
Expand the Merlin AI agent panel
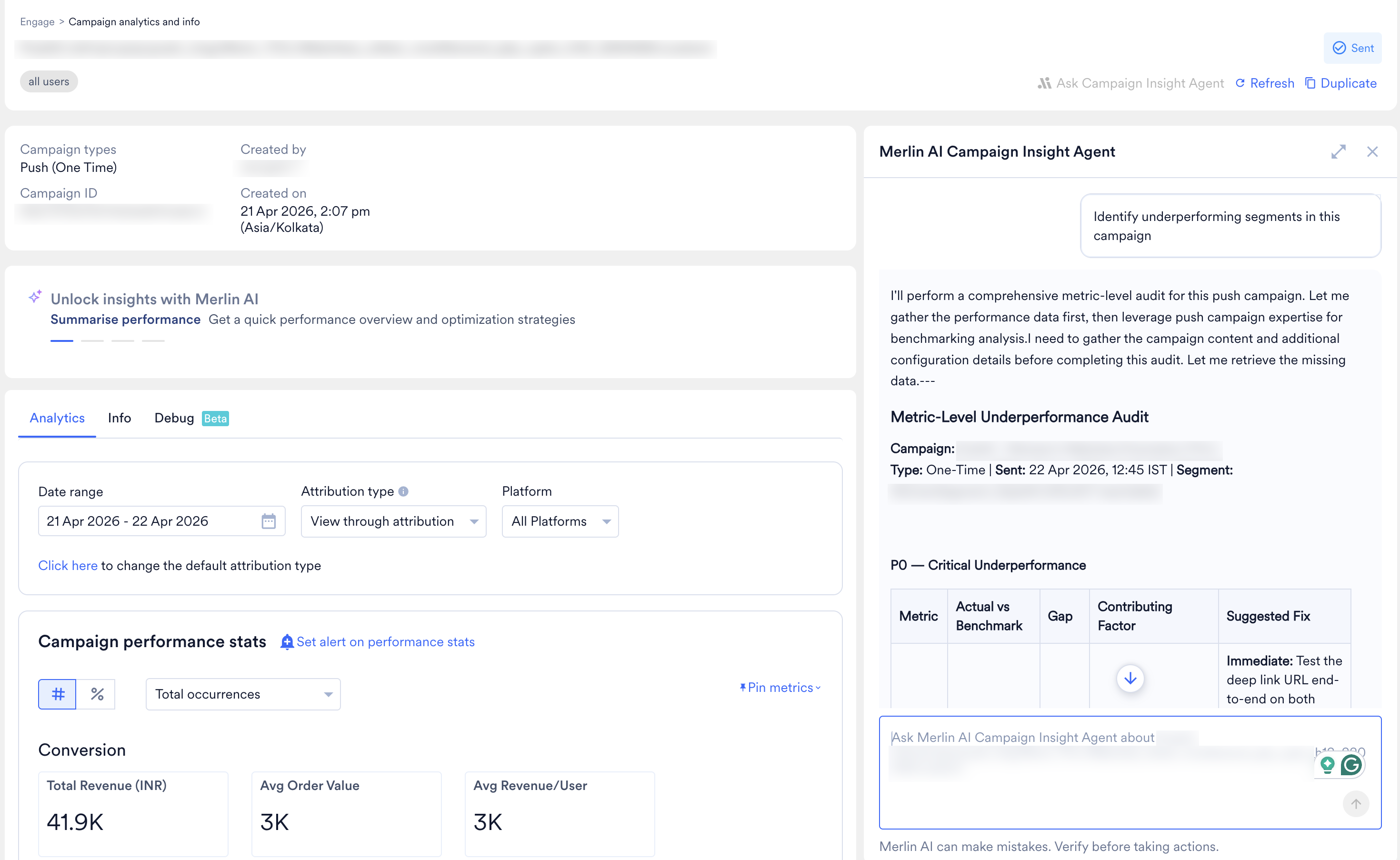click(1338, 152)
